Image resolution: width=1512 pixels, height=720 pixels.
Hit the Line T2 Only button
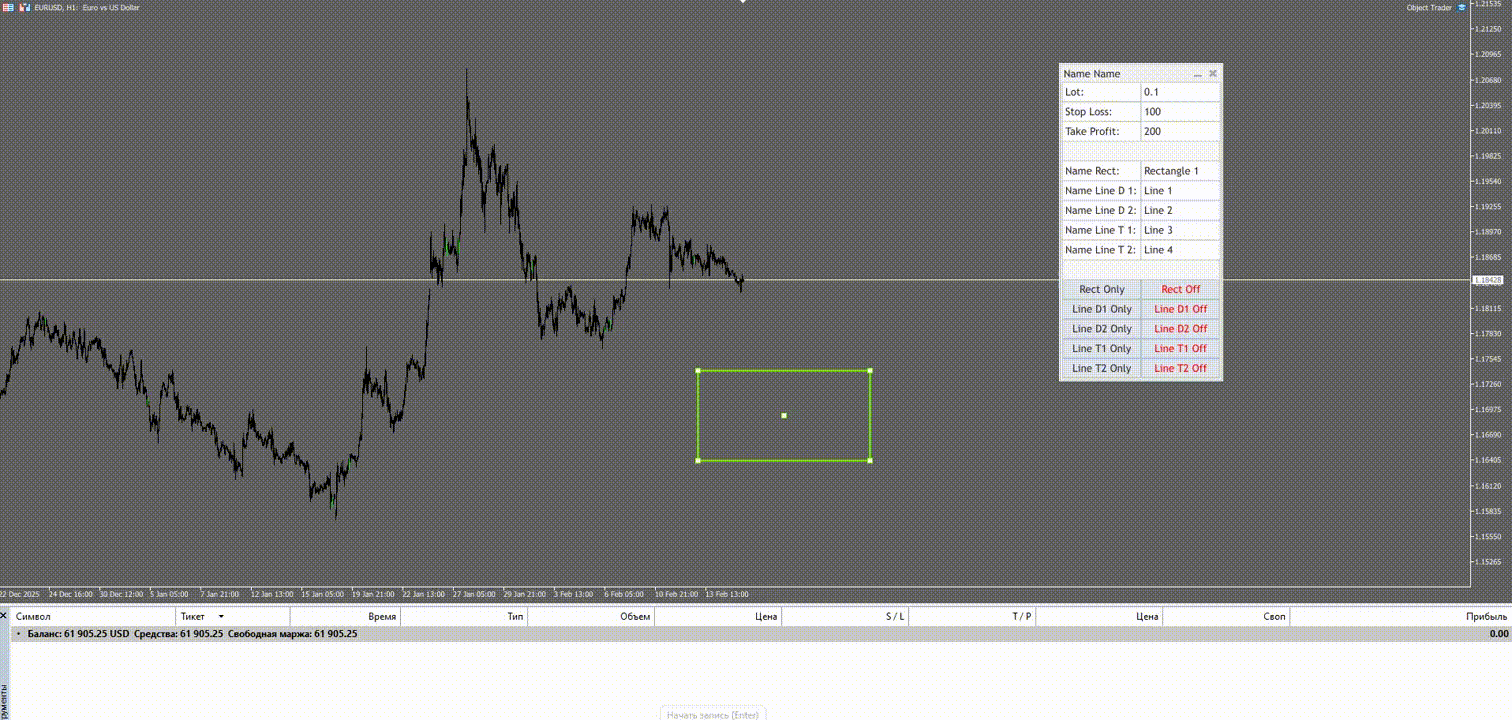(x=1102, y=368)
